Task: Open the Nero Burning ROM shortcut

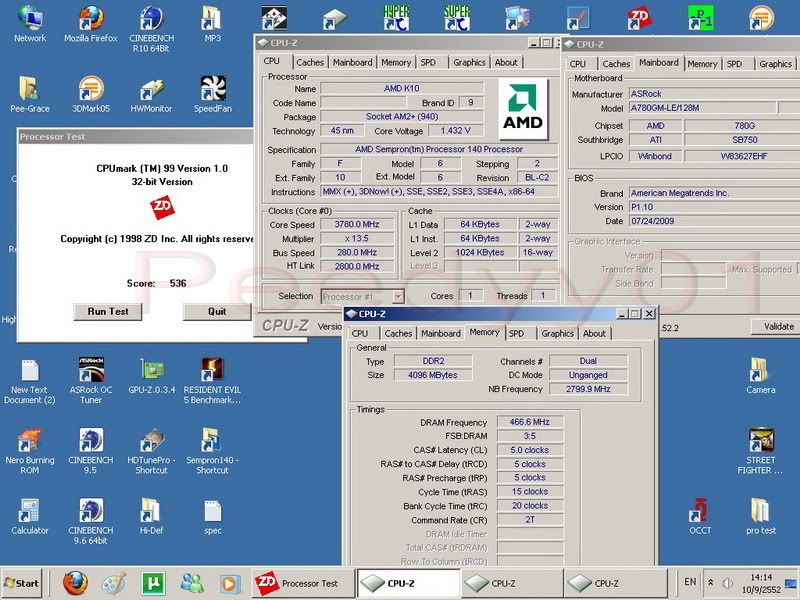Action: [x=30, y=452]
